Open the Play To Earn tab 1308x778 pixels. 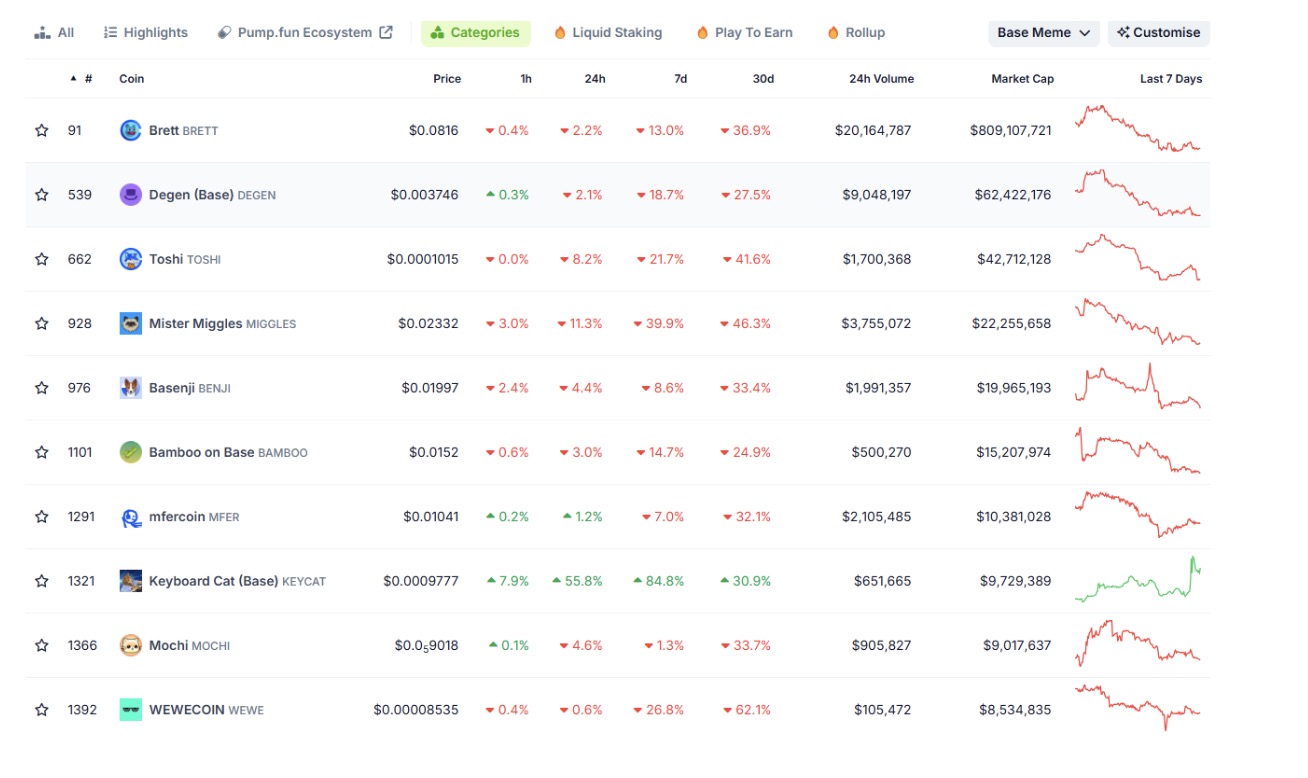click(745, 33)
